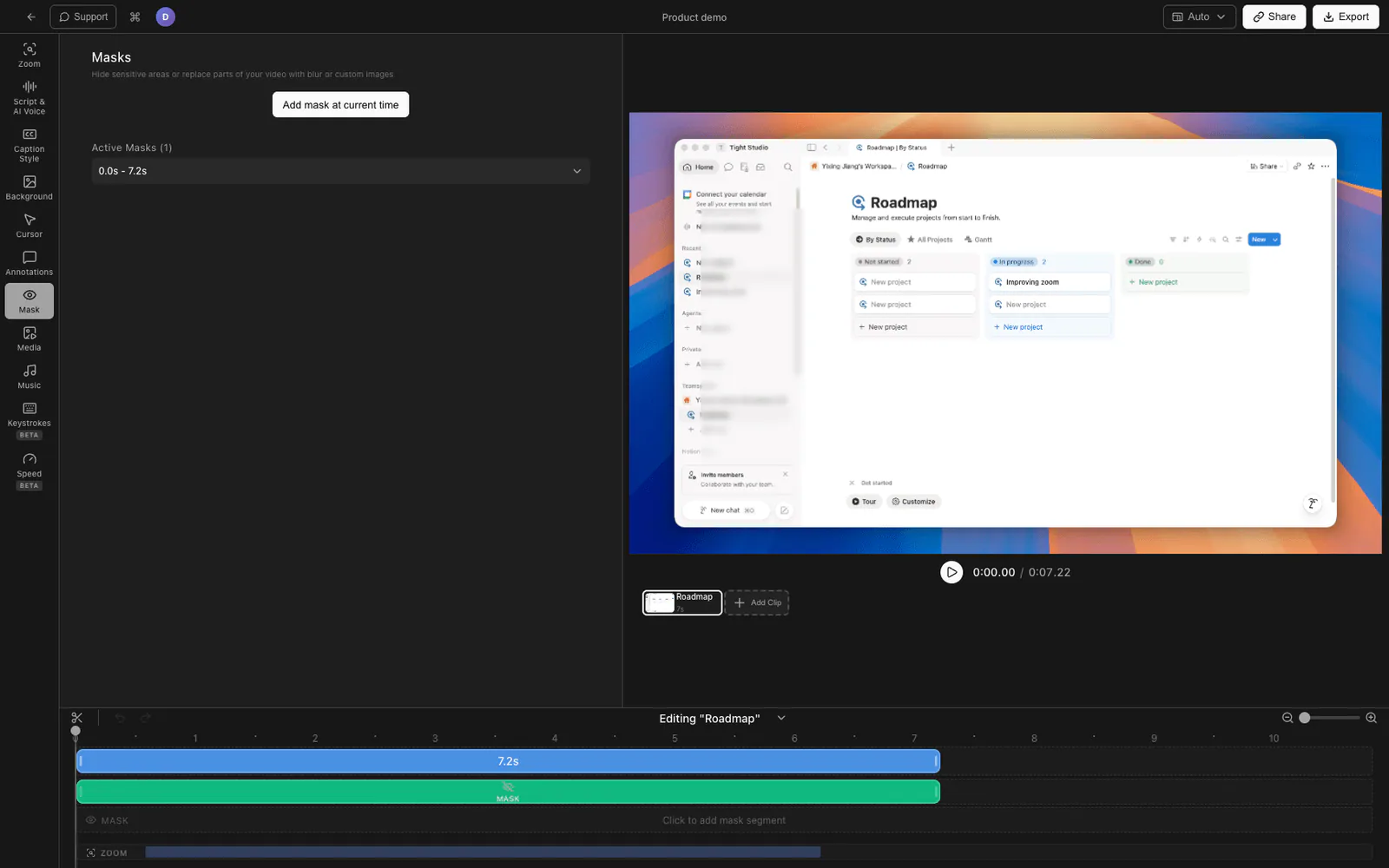Select the Mask tool in the sidebar

30,300
